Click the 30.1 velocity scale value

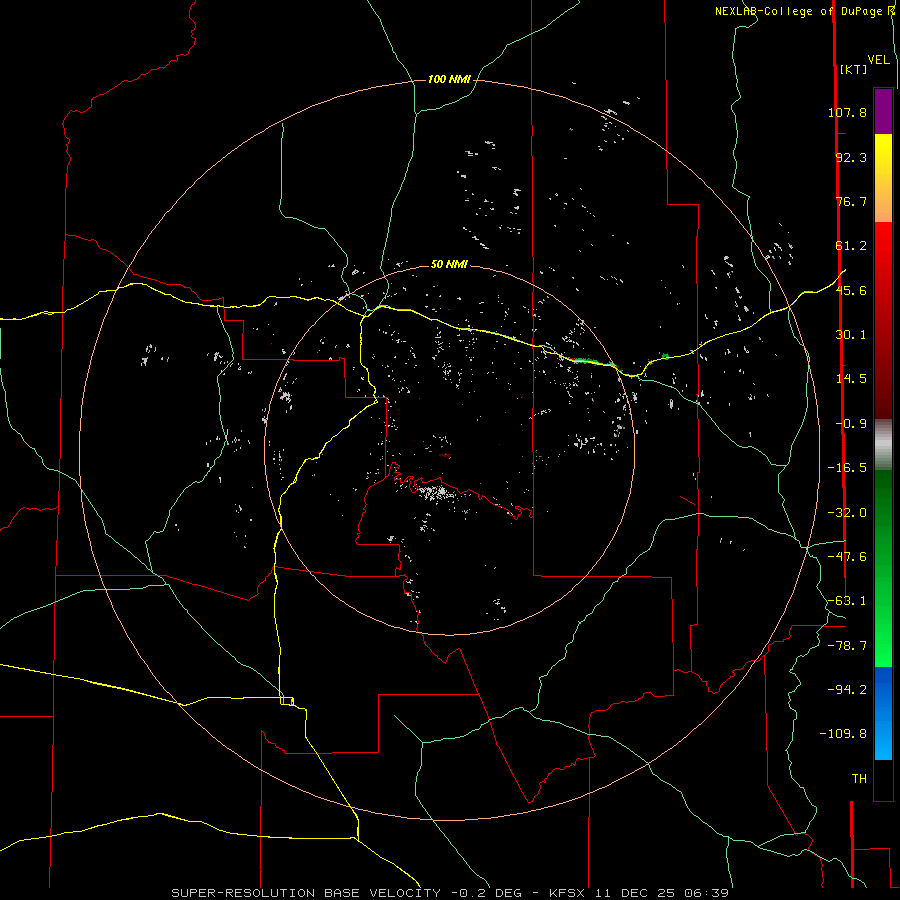coord(851,335)
